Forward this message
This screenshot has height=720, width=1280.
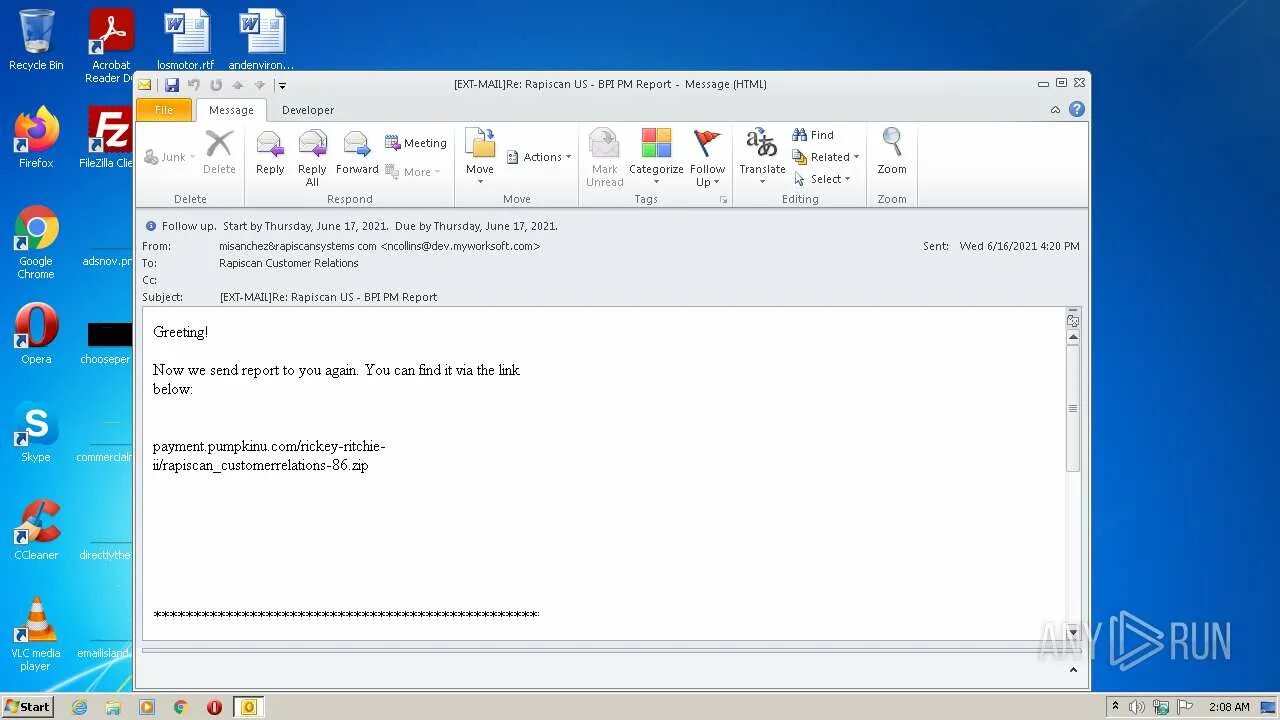click(x=357, y=155)
